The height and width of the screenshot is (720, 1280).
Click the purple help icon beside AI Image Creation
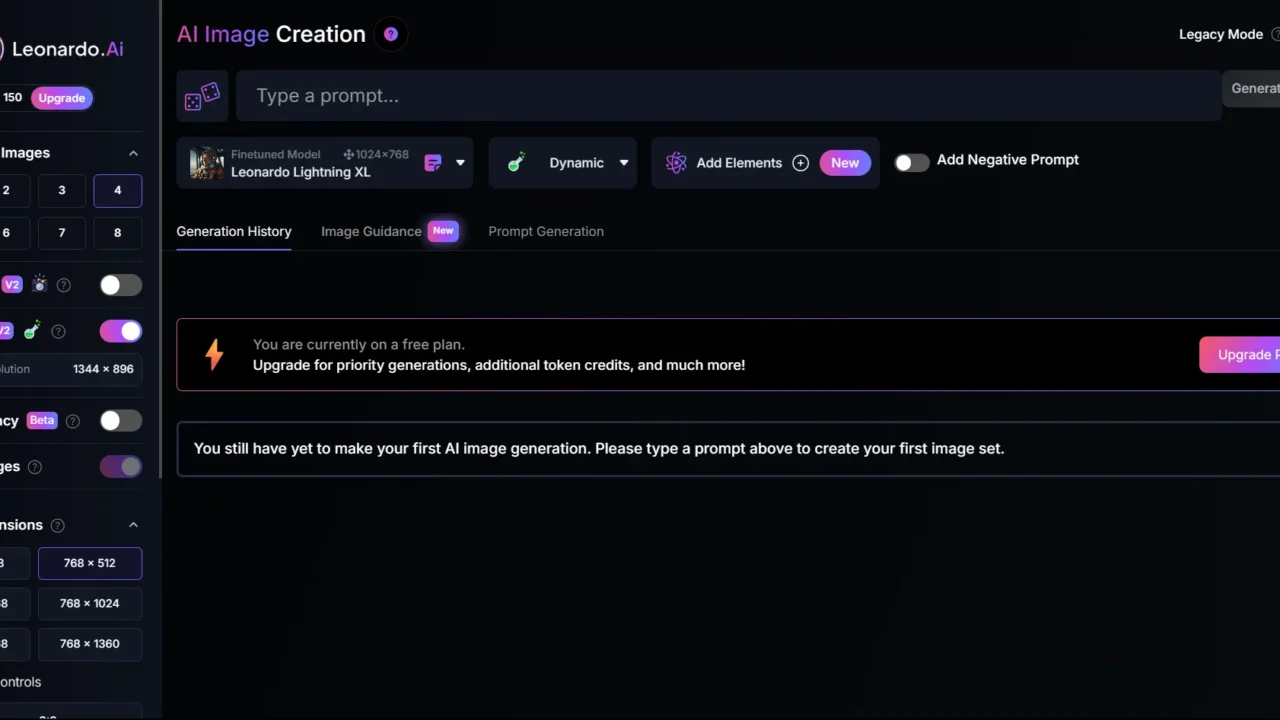[x=391, y=34]
